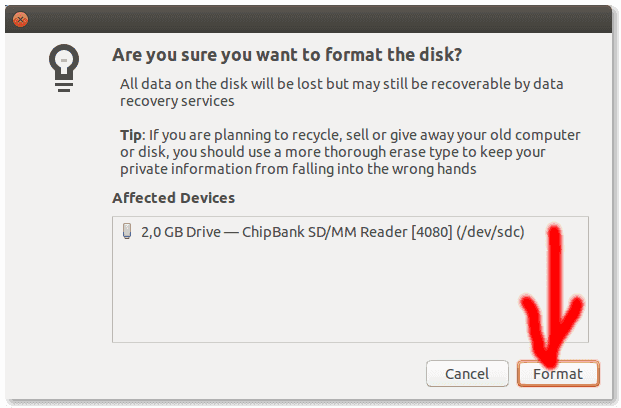
Task: Click Cancel to abort formatting
Action: [467, 373]
